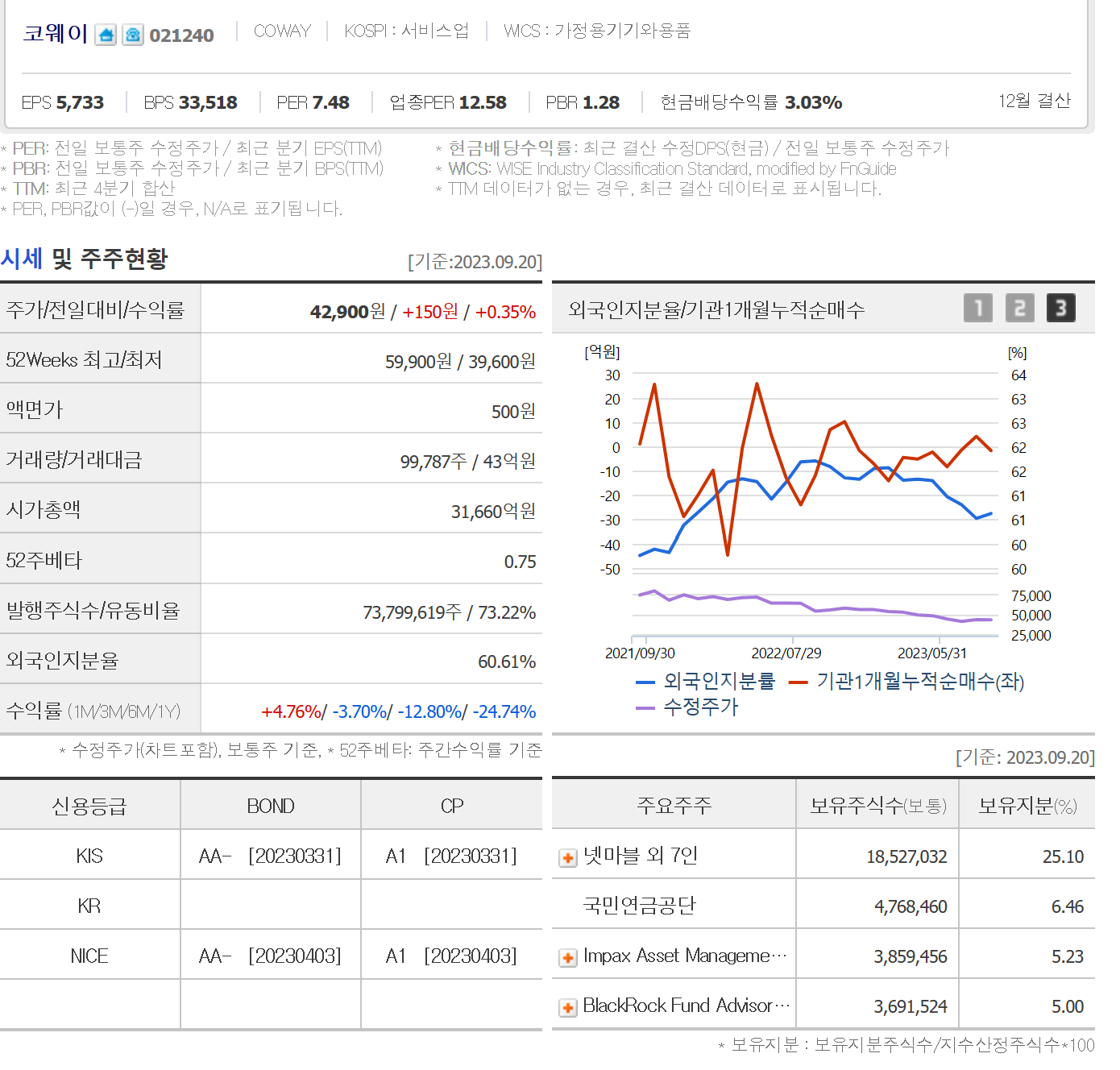Expand BlackRock Fund Advisor shareholder row
The height and width of the screenshot is (1070, 1120).
(x=568, y=1007)
